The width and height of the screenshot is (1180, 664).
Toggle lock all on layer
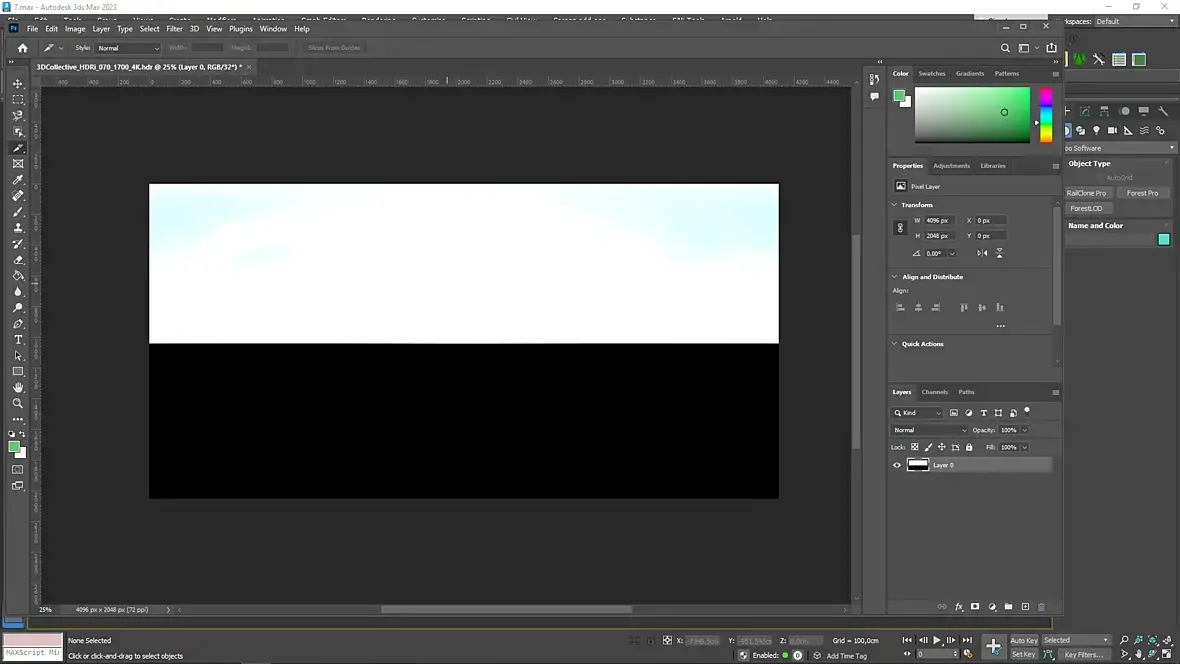[969, 447]
